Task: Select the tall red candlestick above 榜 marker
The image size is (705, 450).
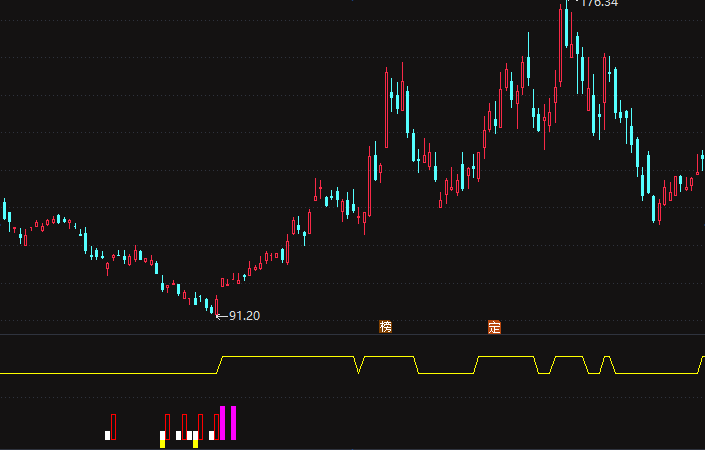Action: [x=386, y=108]
